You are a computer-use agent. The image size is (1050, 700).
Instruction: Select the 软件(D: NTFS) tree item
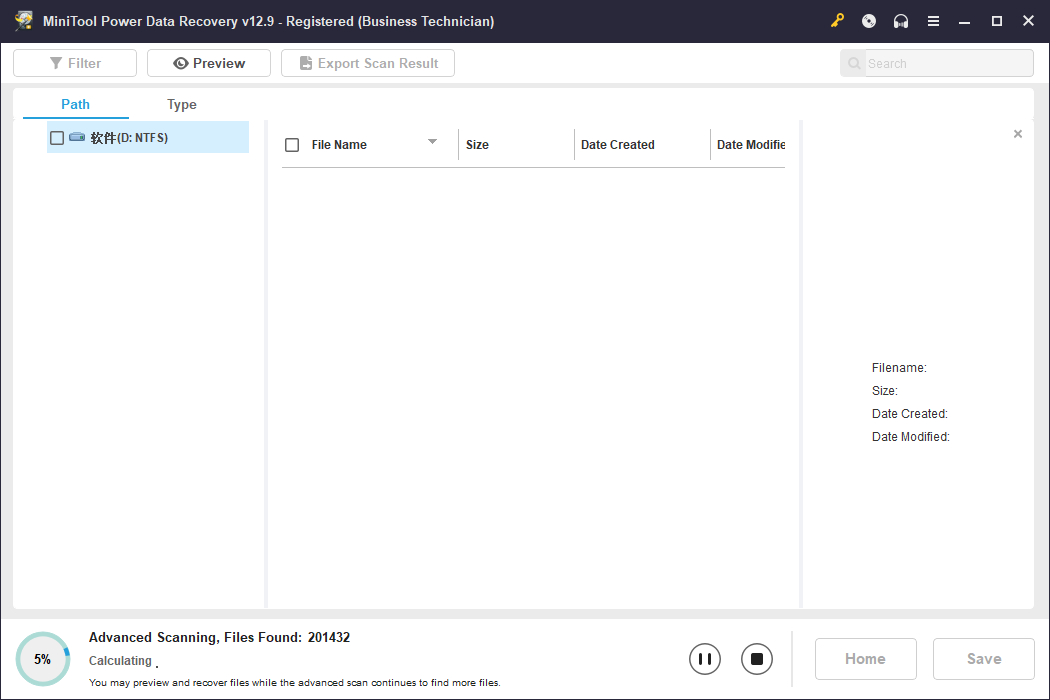tap(148, 137)
